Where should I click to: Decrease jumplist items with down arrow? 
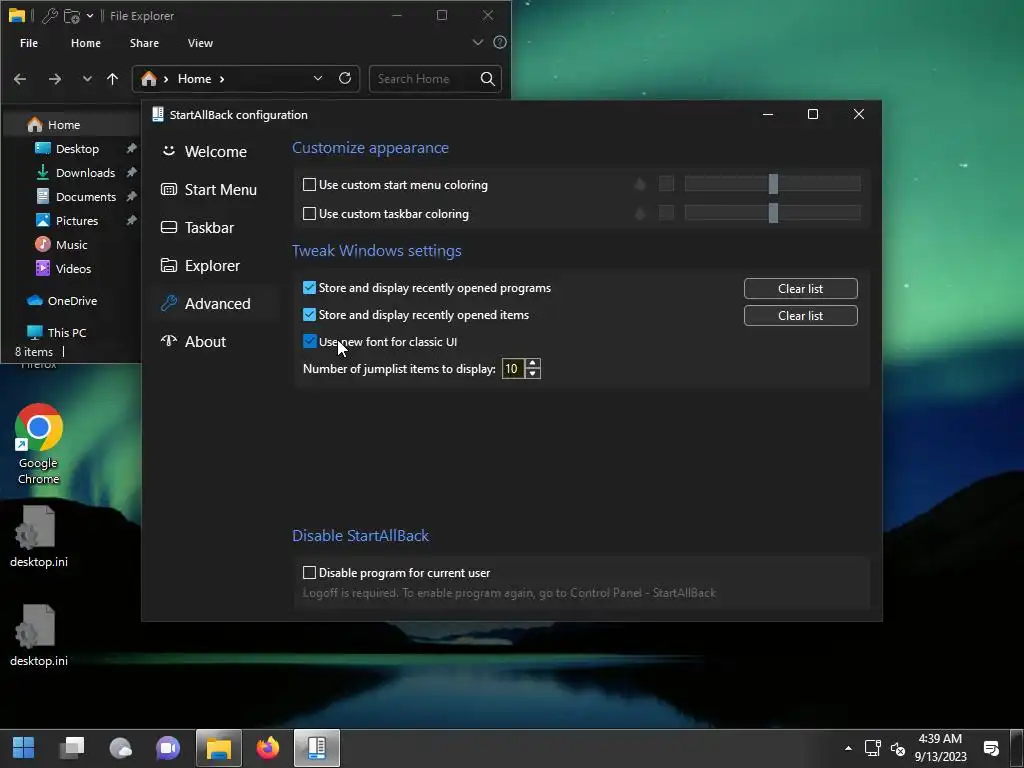click(x=533, y=374)
